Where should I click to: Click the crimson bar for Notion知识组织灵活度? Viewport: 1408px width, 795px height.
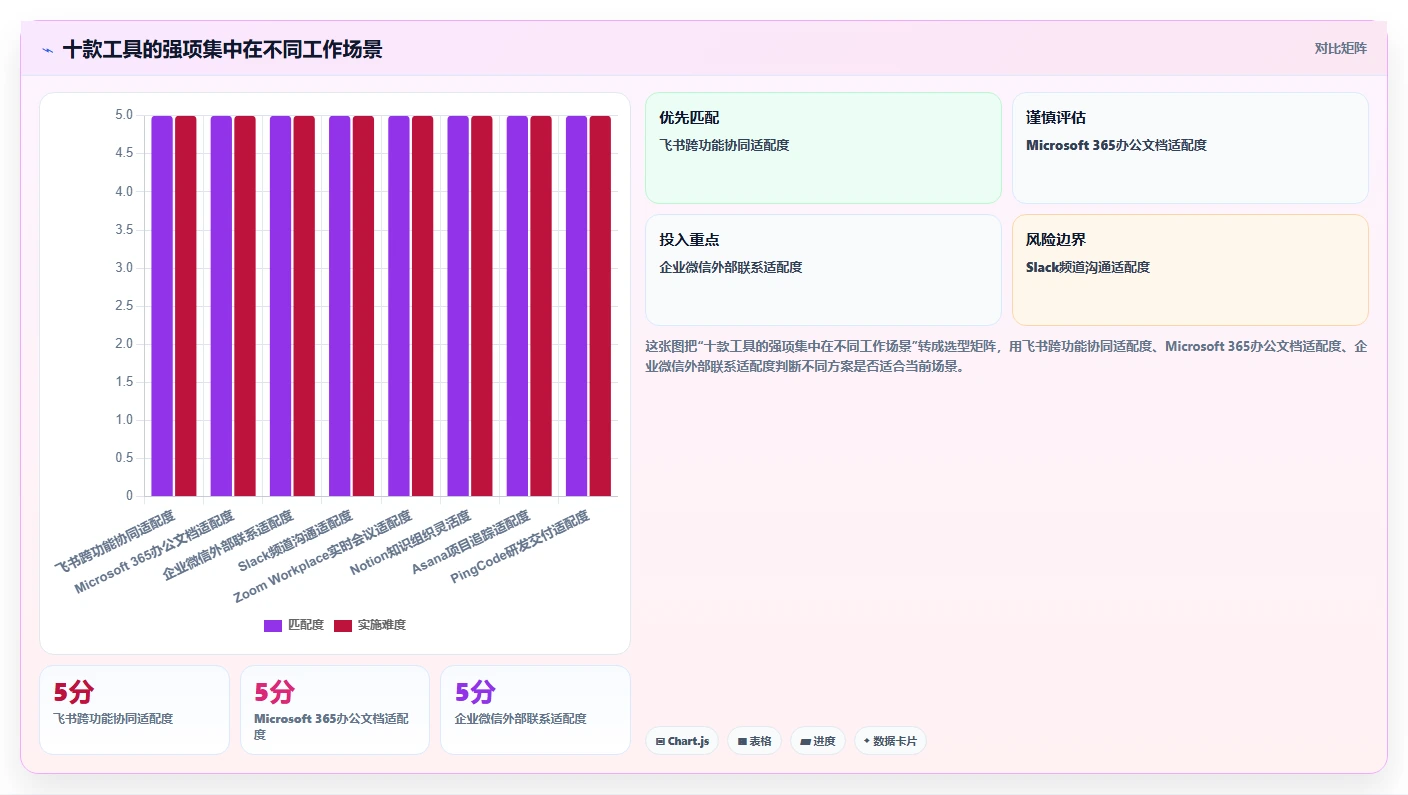(x=482, y=306)
